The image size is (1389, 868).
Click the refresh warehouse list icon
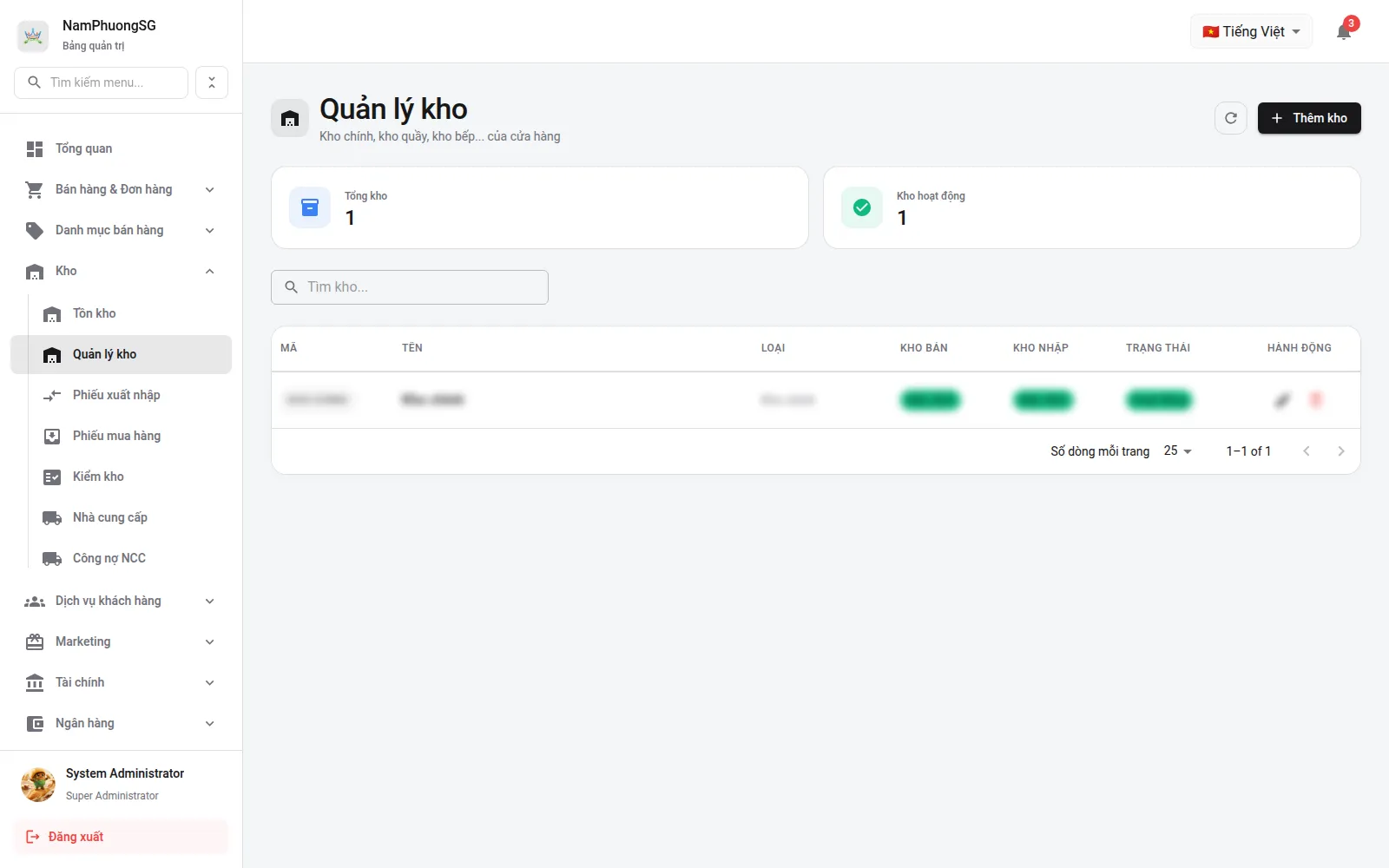[1231, 118]
